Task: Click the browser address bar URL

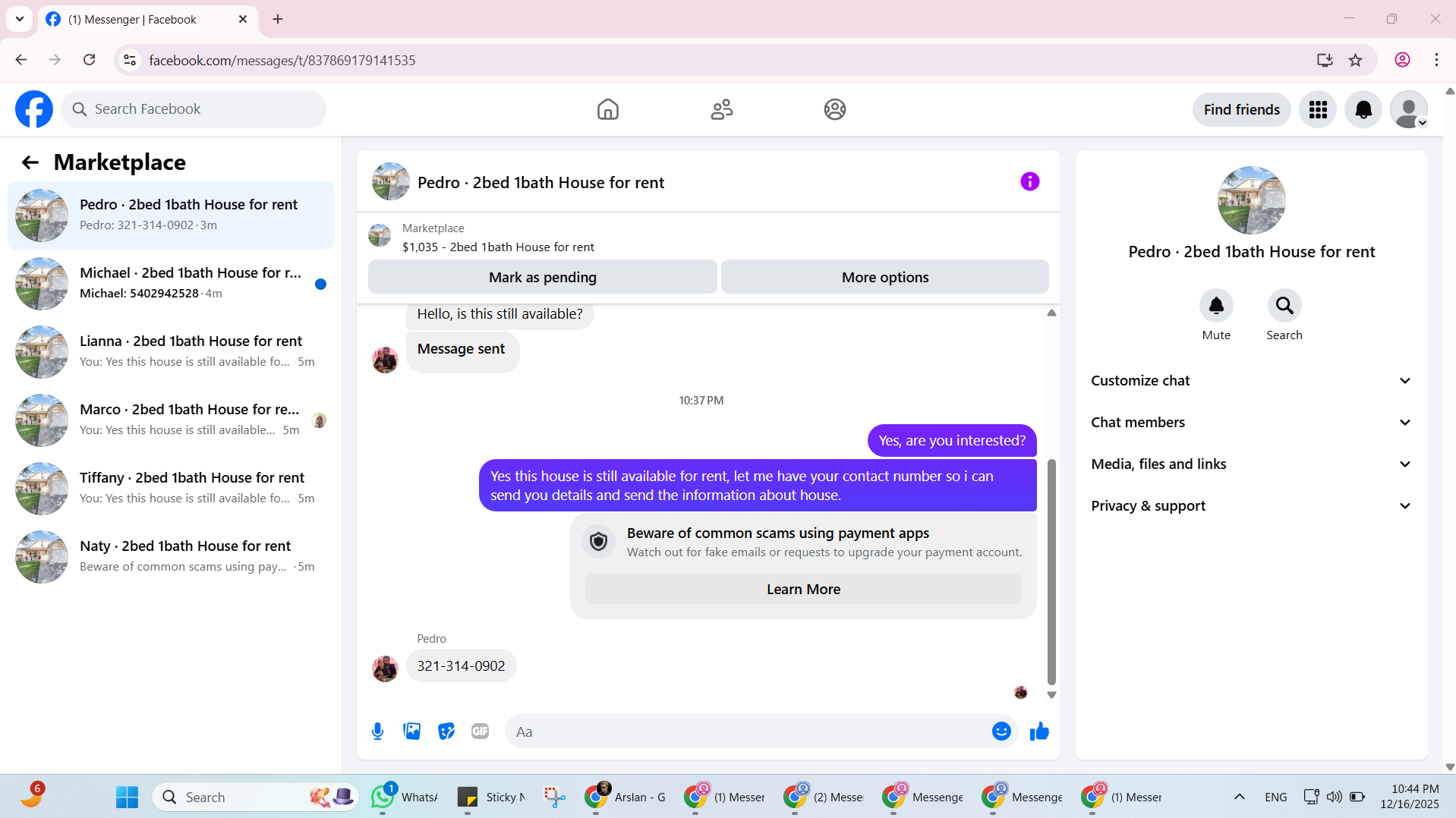Action: [282, 60]
